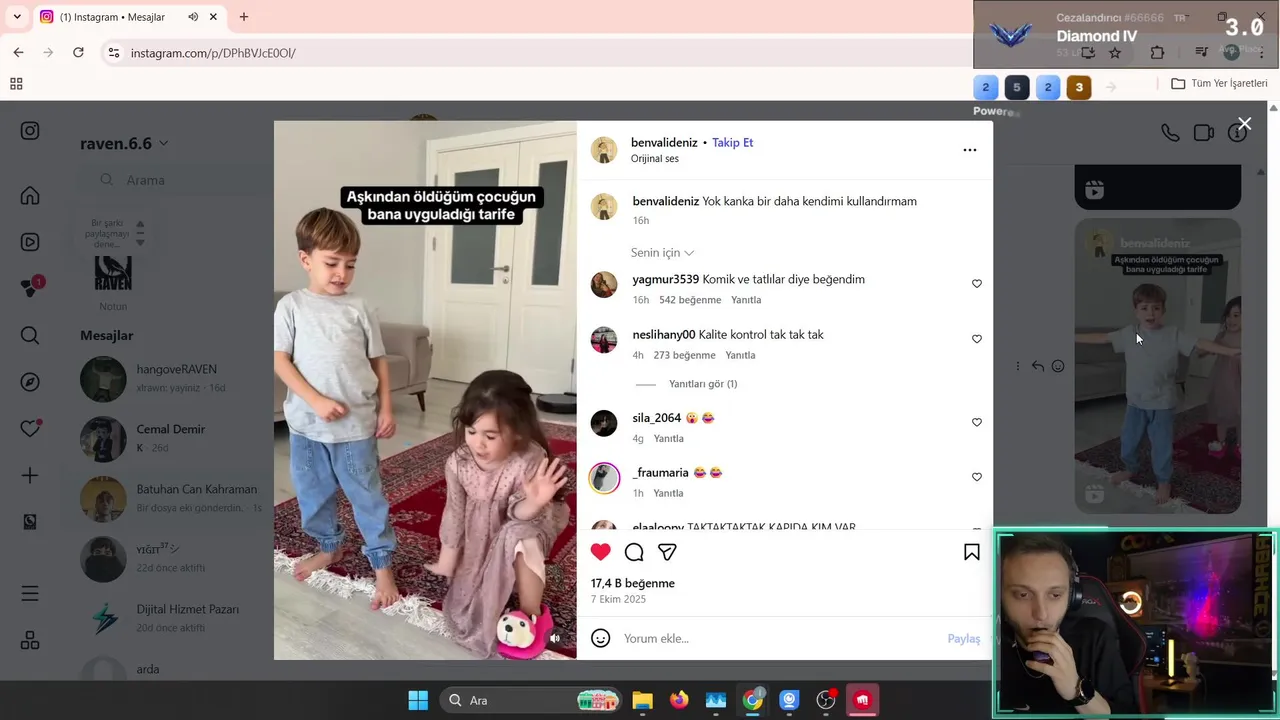Reload the Instagram page

tap(78, 52)
